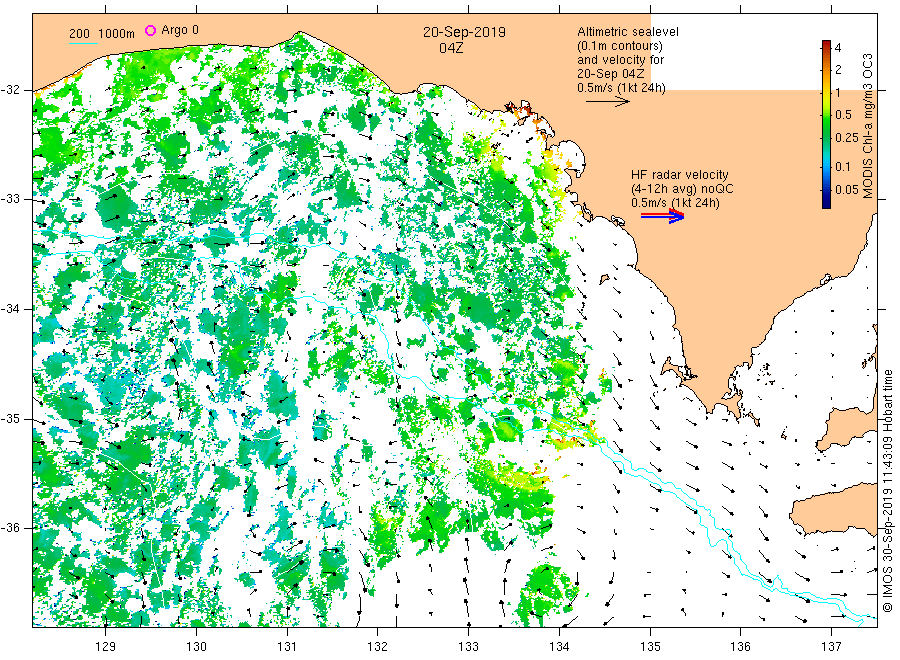This screenshot has width=900, height=660.
Task: Click the altimetric '0.5m/s (1kt 24h)' scale text
Action: 622,88
